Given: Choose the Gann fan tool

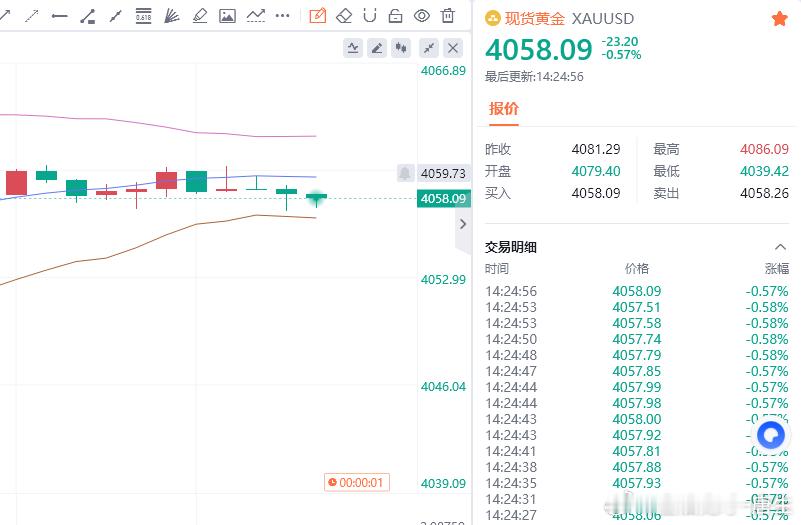Looking at the screenshot, I should click(x=172, y=16).
